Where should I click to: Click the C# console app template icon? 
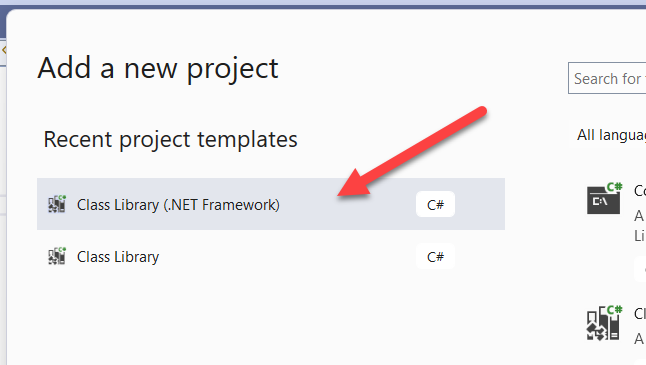604,199
